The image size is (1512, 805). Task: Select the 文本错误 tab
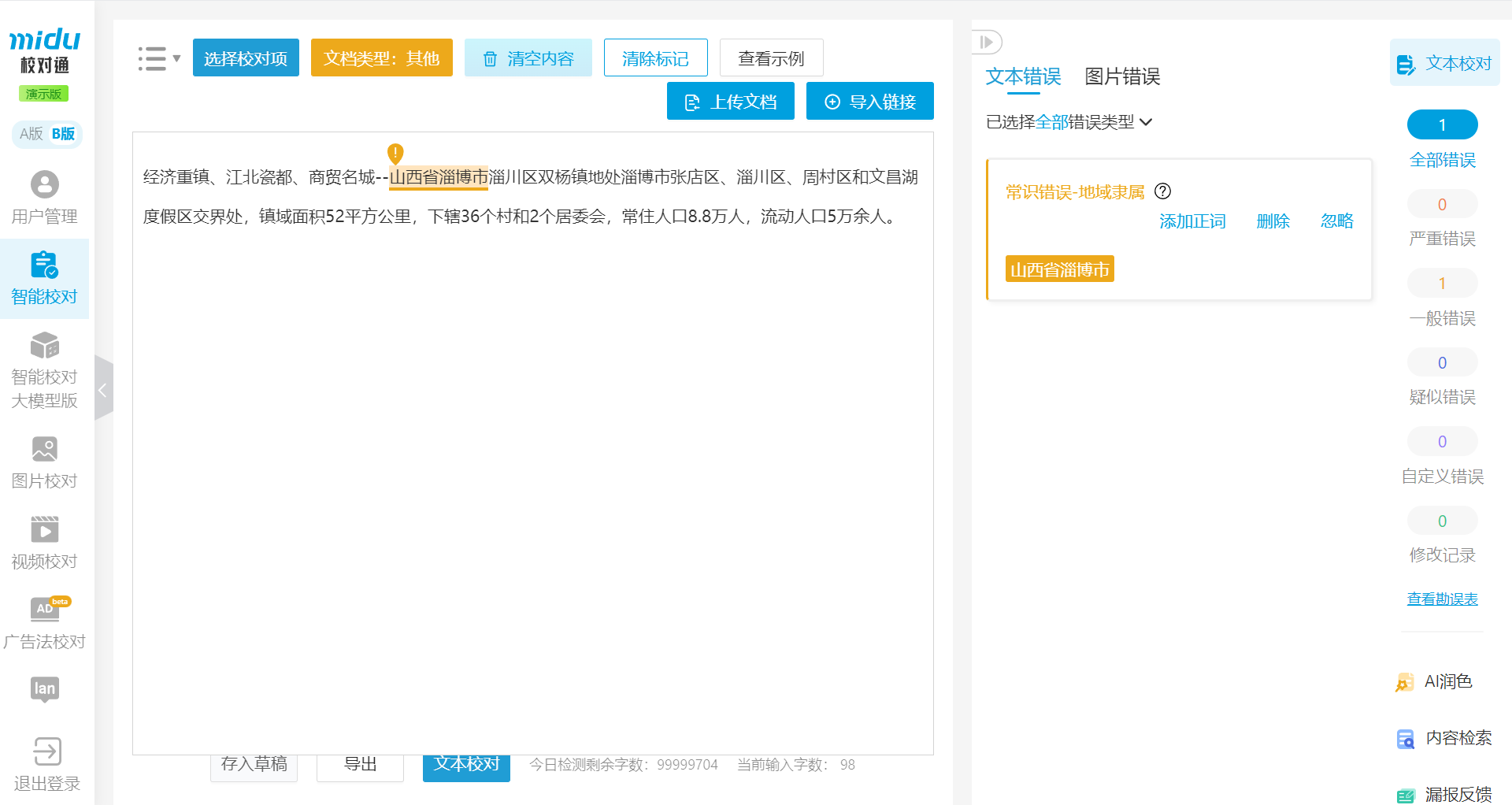click(1023, 76)
